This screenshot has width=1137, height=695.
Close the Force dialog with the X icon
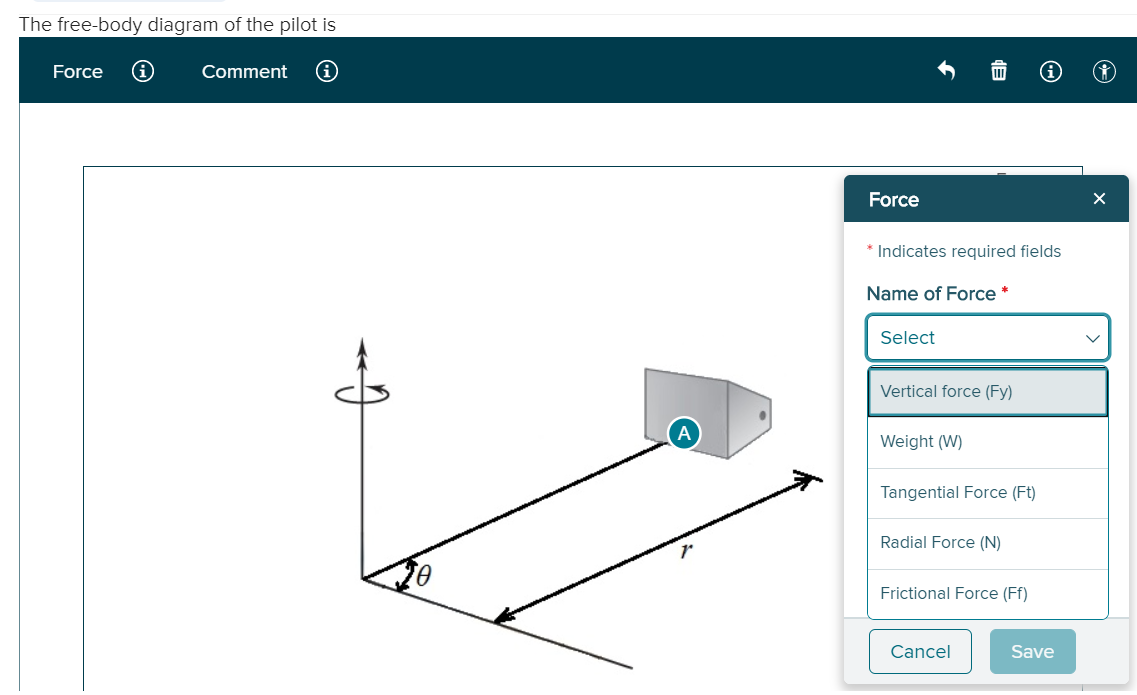(1099, 198)
